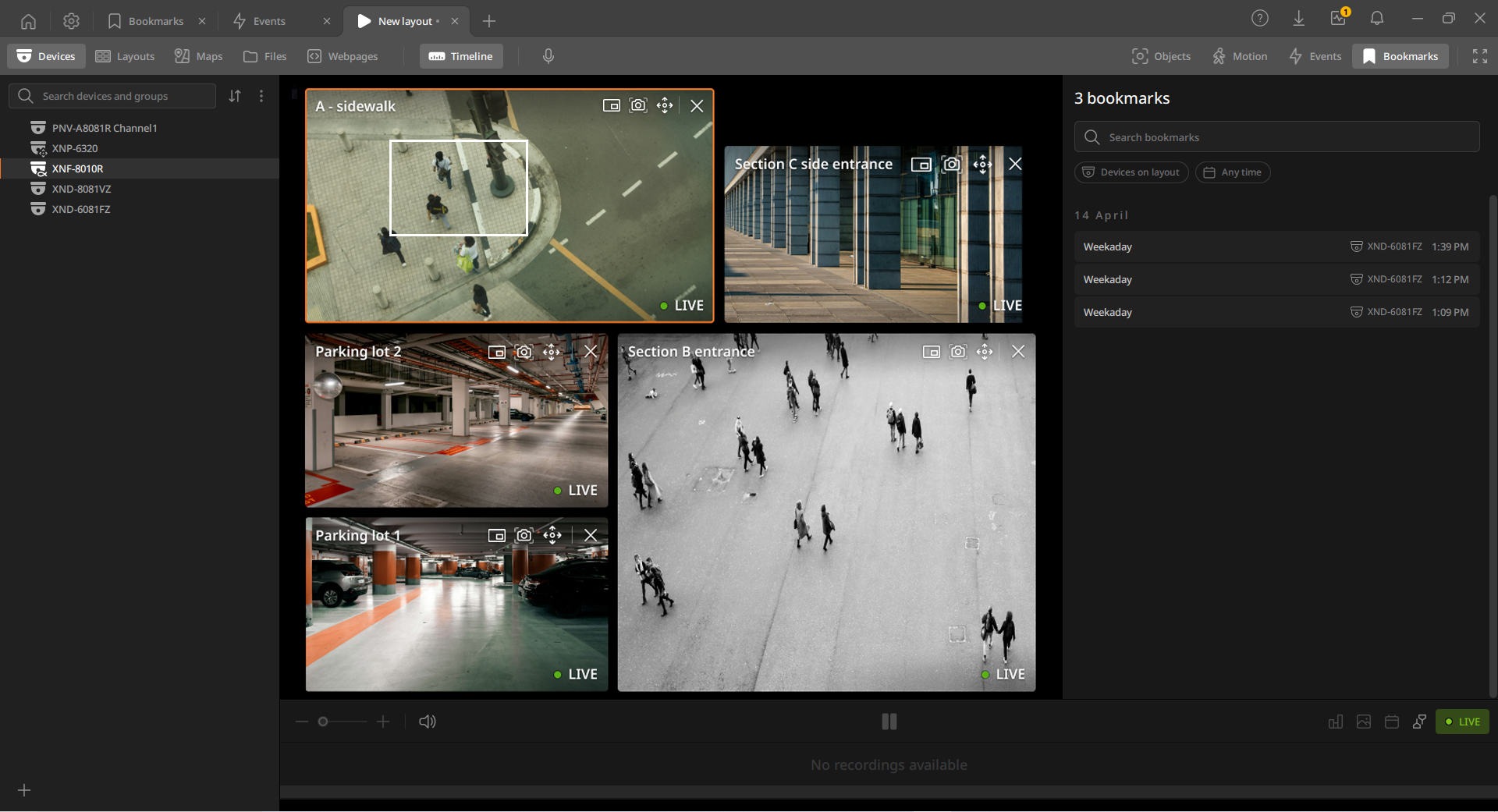Take a screenshot of A - sidewalk camera

point(638,105)
